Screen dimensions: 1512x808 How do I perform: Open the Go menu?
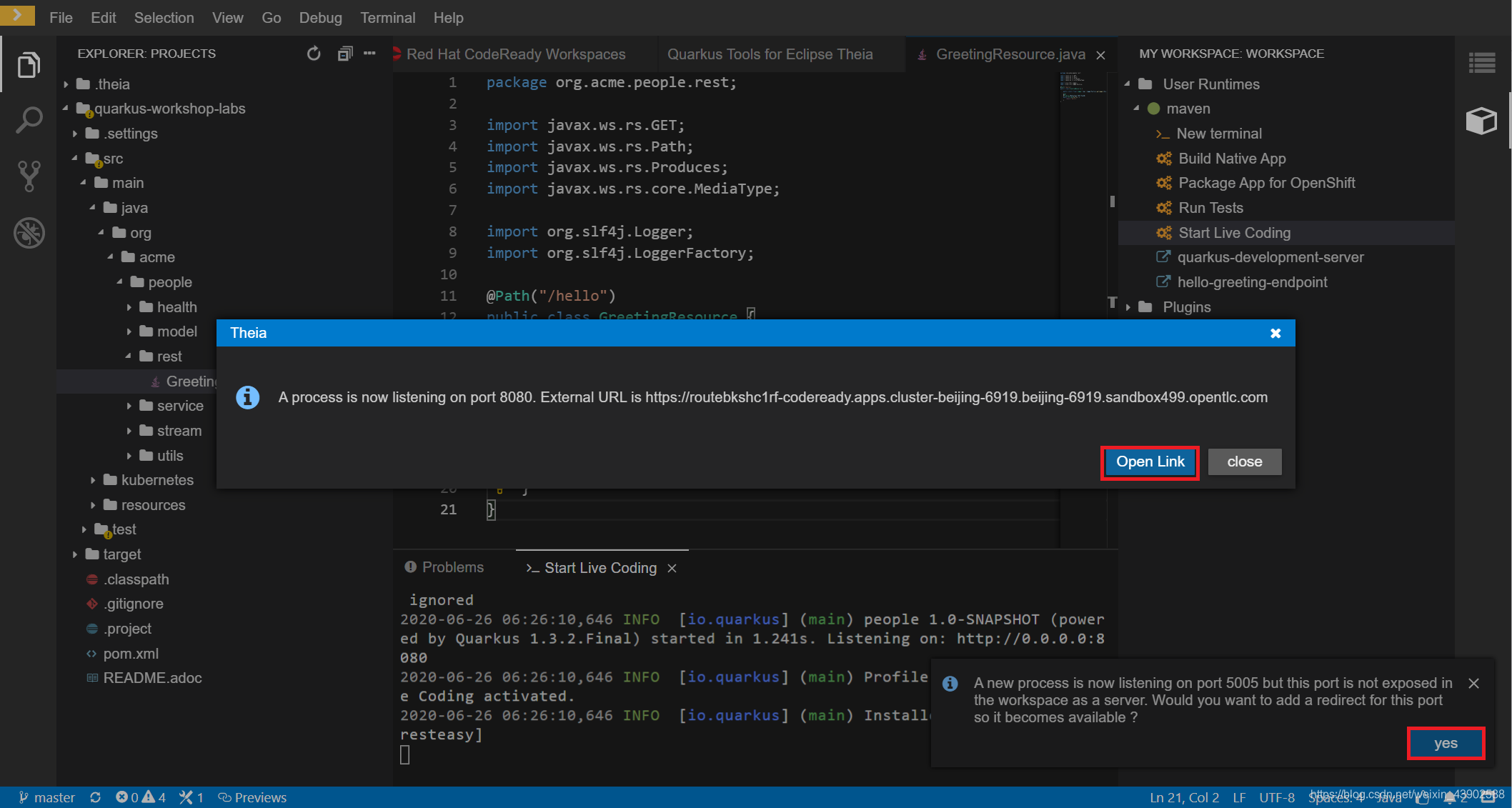pyautogui.click(x=272, y=18)
